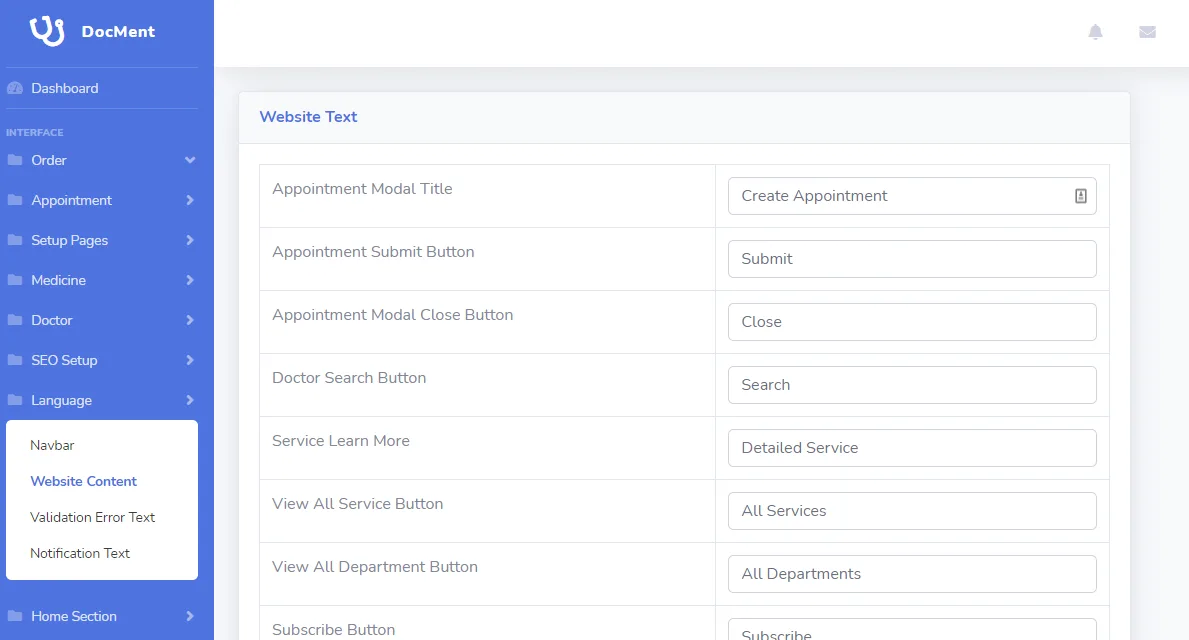Open the messages envelope icon
1189x640 pixels.
click(x=1147, y=32)
